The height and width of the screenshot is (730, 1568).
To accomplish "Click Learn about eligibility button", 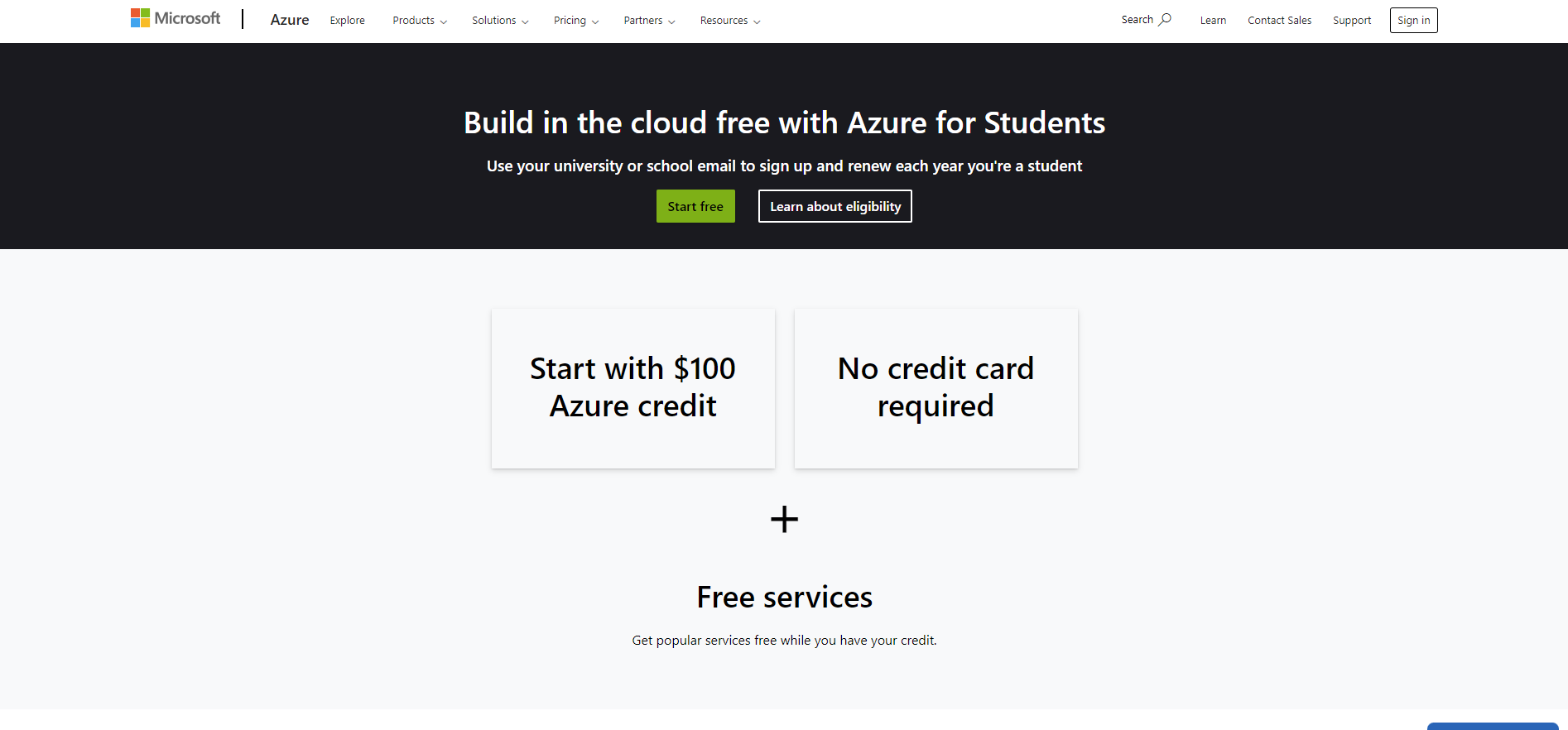I will coord(835,206).
